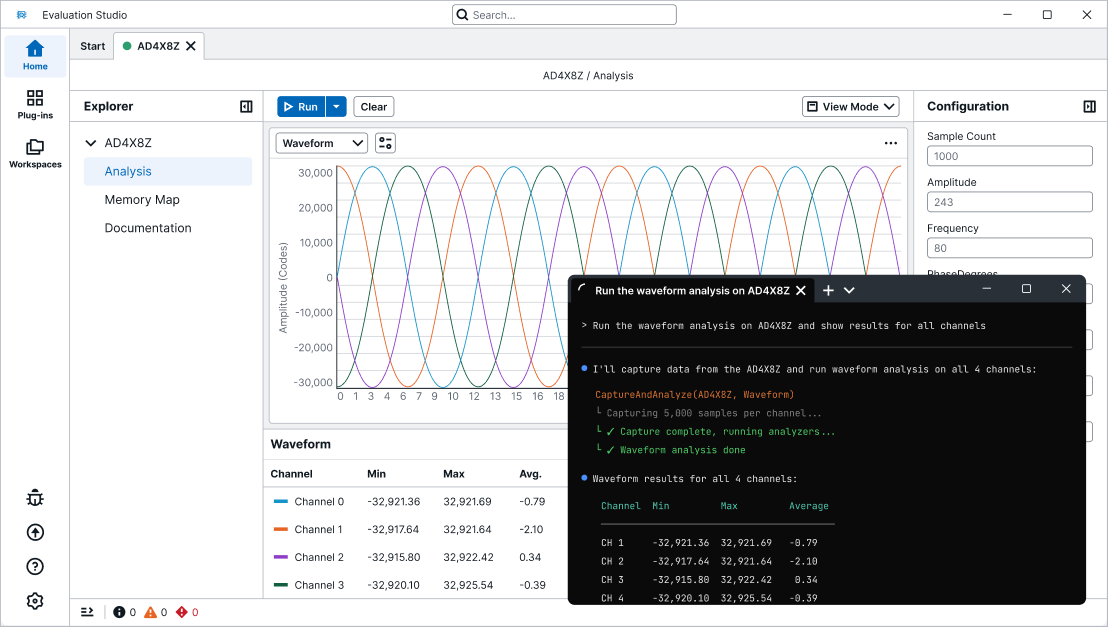This screenshot has height=627, width=1108.
Task: Click the upload arrow circle icon
Action: click(35, 532)
